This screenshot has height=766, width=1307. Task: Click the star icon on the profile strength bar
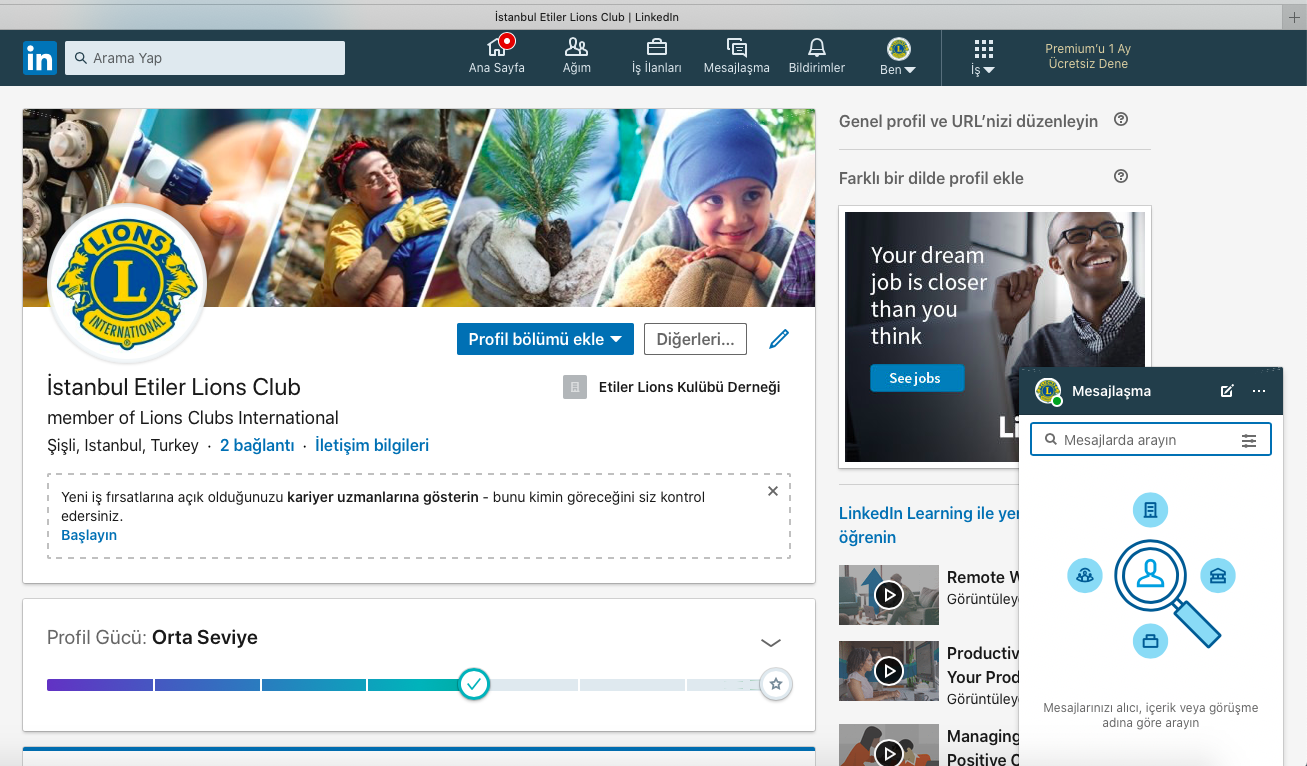click(775, 684)
